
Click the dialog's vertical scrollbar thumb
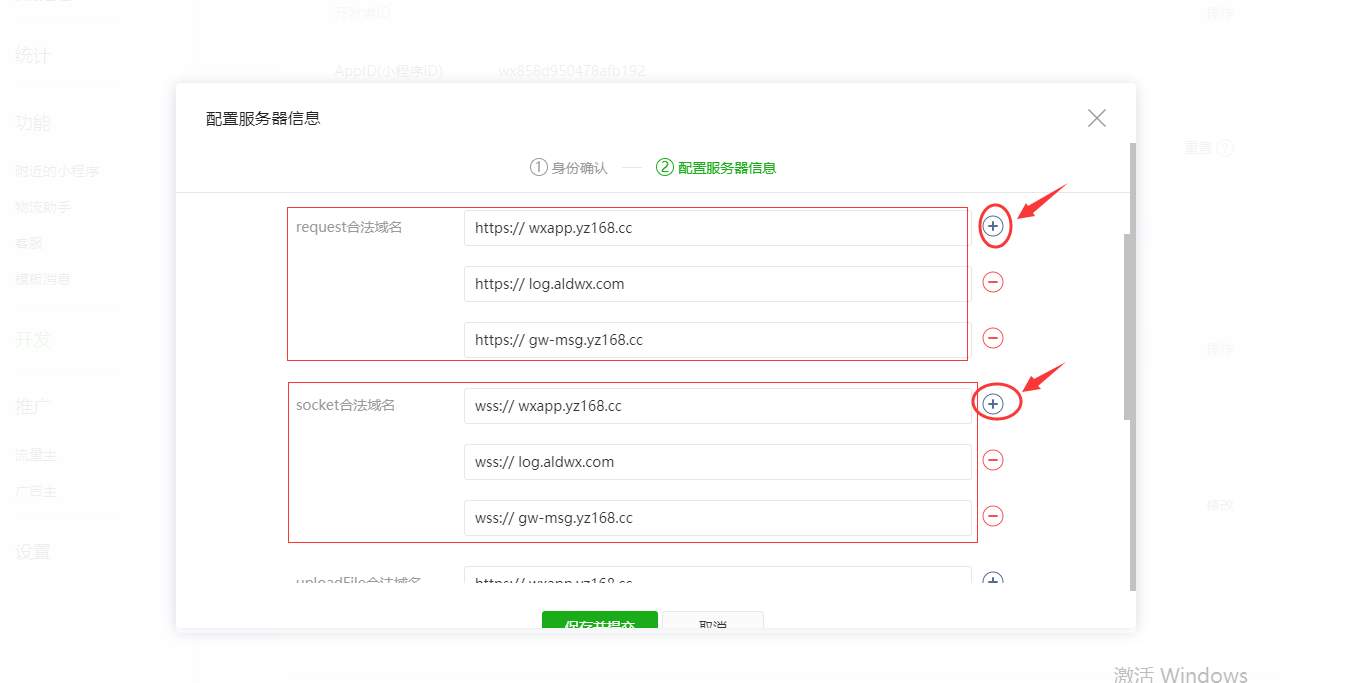pyautogui.click(x=1128, y=326)
